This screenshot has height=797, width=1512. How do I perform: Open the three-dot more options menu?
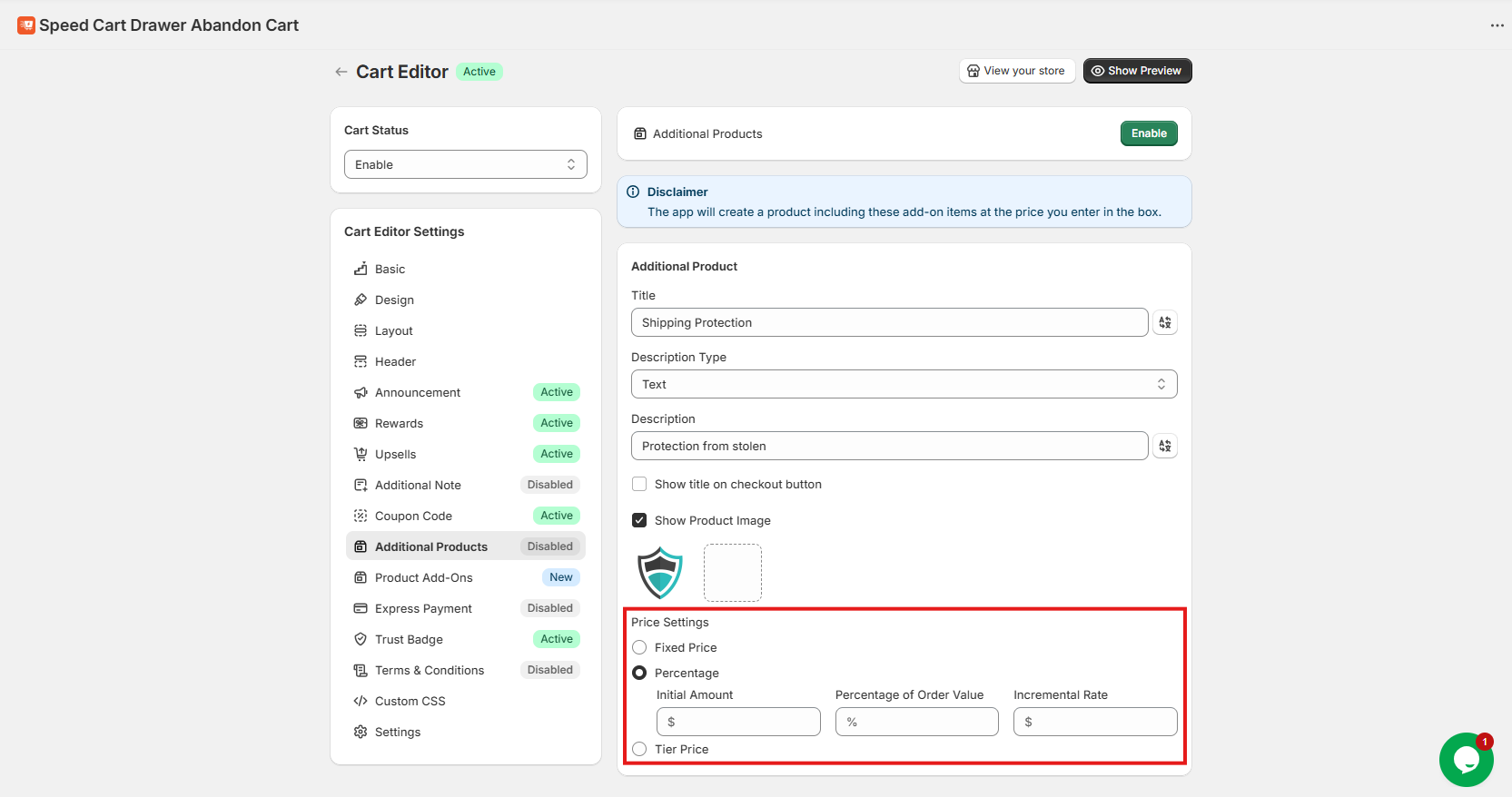[1497, 25]
